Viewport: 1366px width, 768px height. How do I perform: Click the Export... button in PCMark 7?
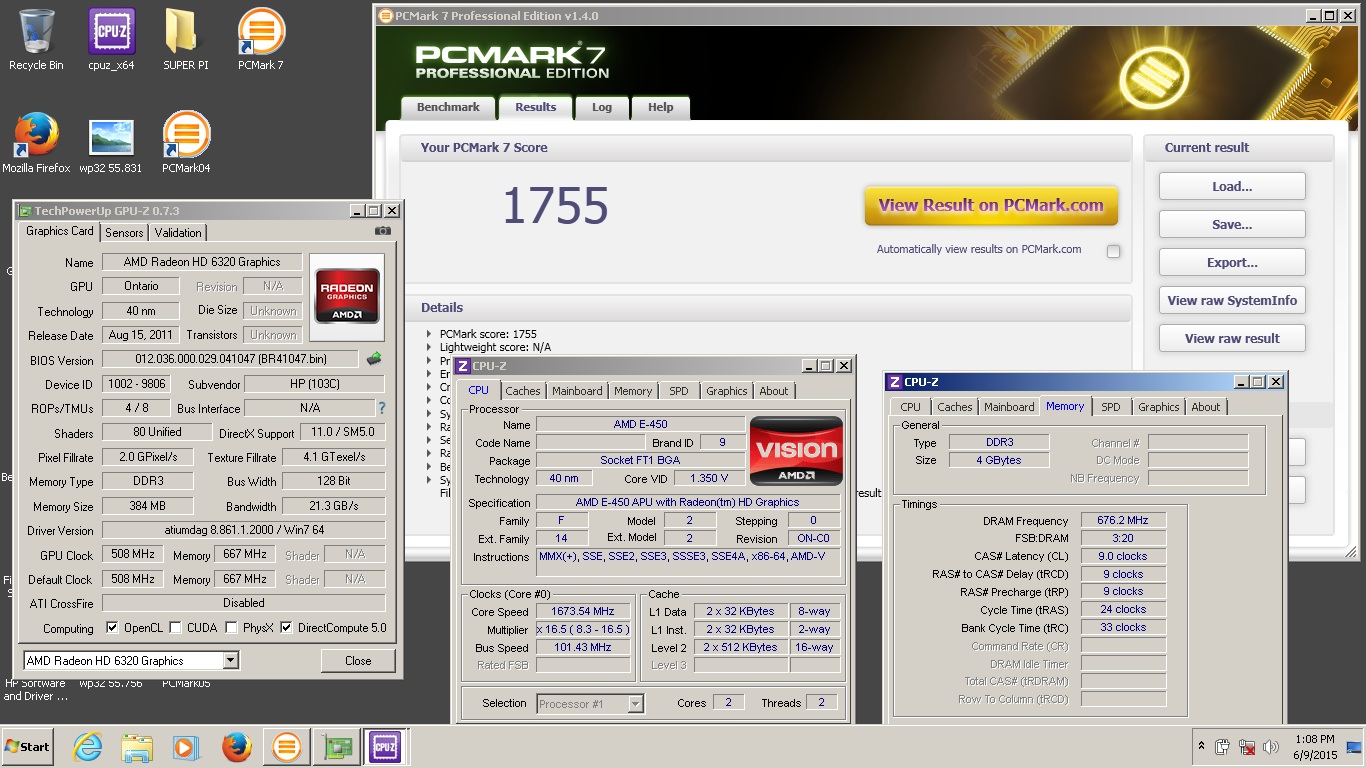[x=1232, y=262]
